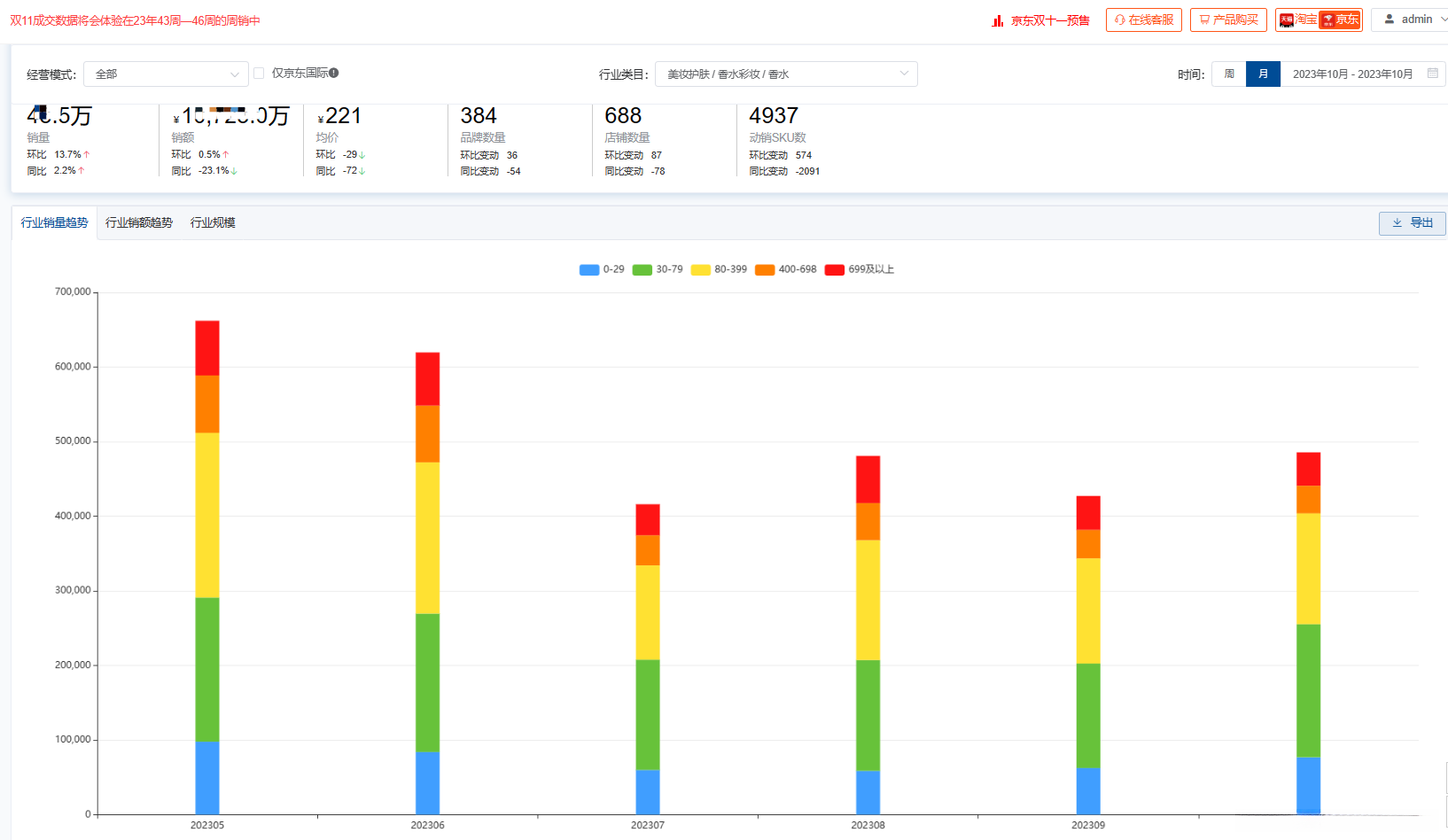
Task: Open the 京东双十一预售 bar chart icon
Action: click(x=998, y=20)
